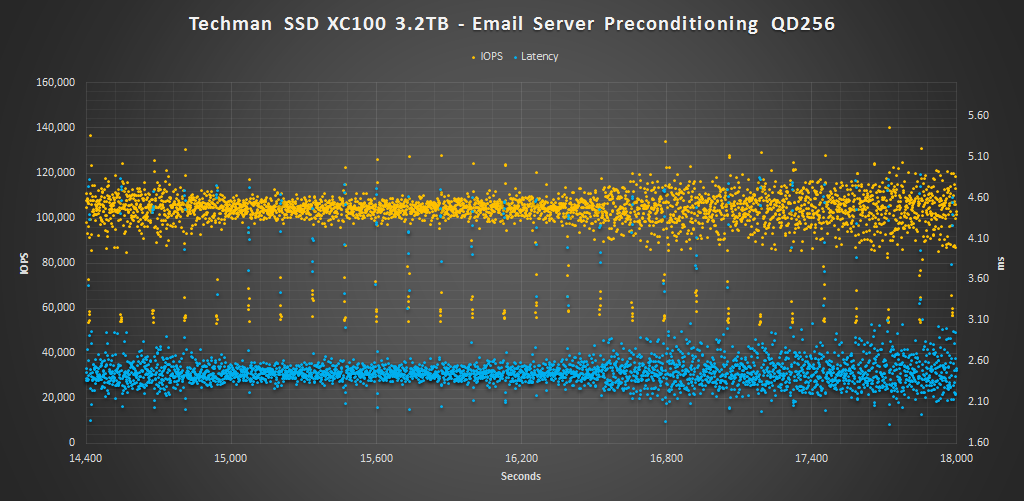
Task: Click the chart title Techman SSD XC100
Action: pyautogui.click(x=512, y=24)
